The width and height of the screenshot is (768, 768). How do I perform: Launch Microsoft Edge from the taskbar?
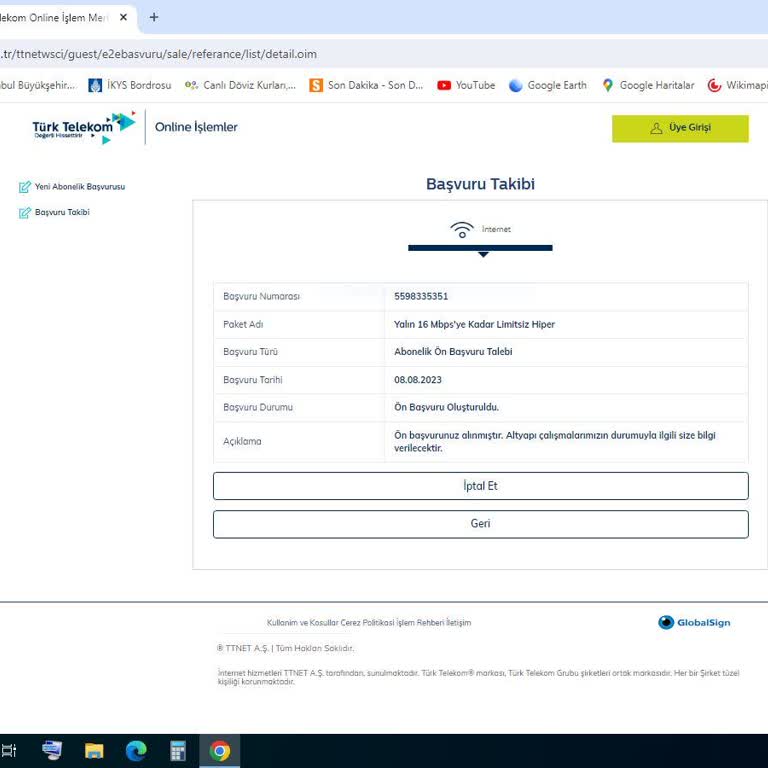click(x=136, y=750)
